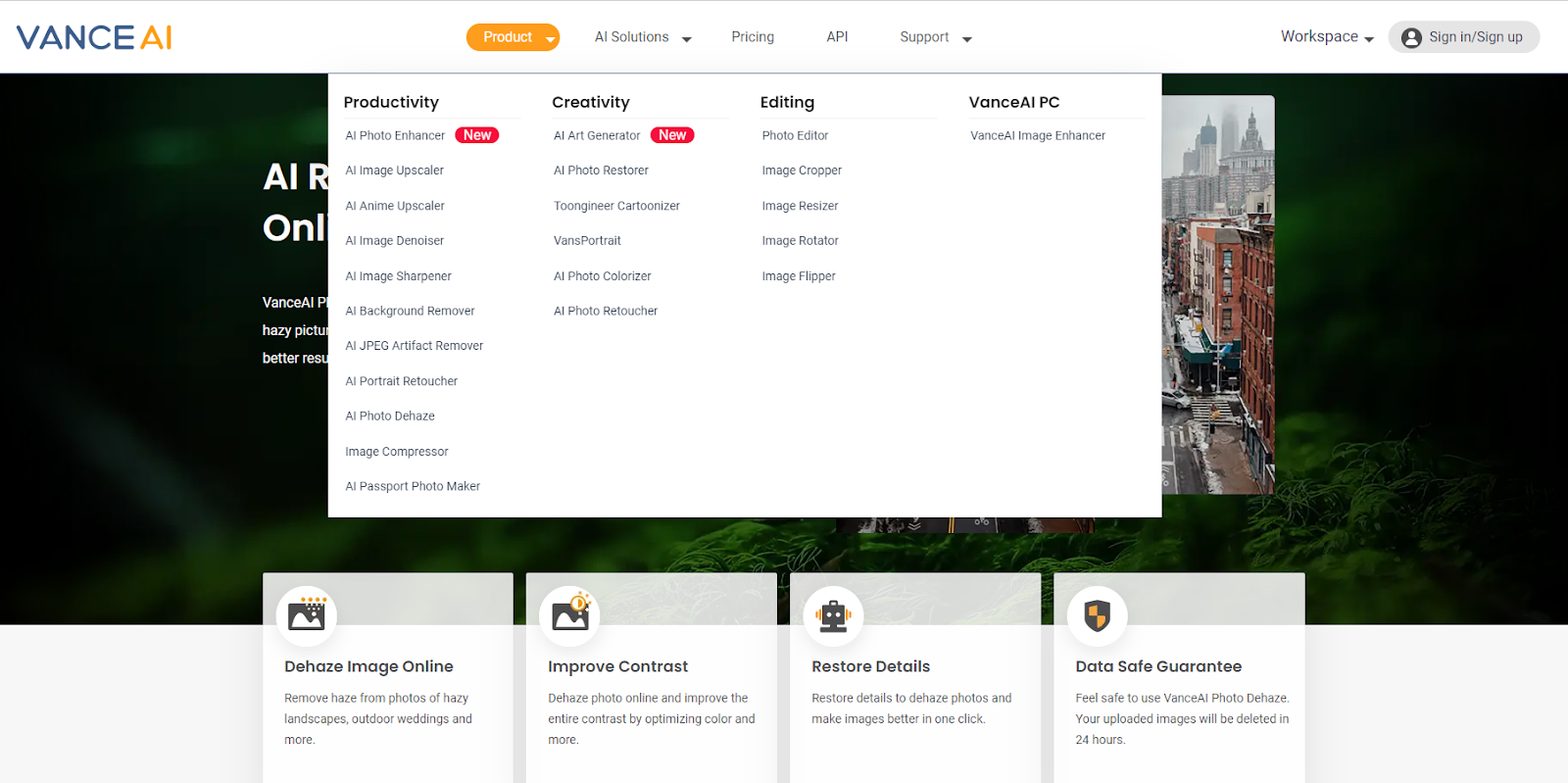This screenshot has height=783, width=1568.
Task: Click the New badge next to AI Art Generator
Action: point(672,135)
